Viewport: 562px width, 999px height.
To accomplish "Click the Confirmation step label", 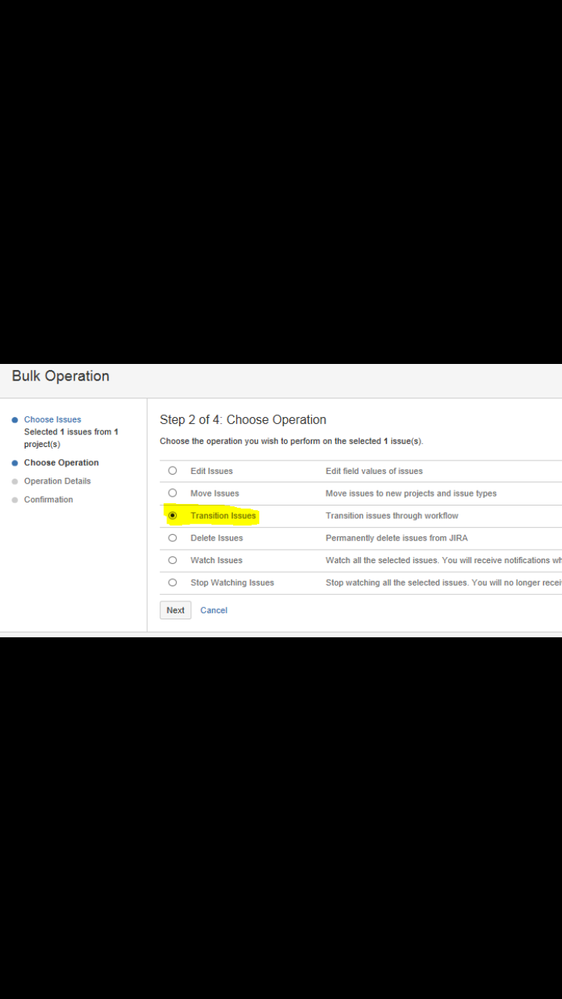I will 48,500.
